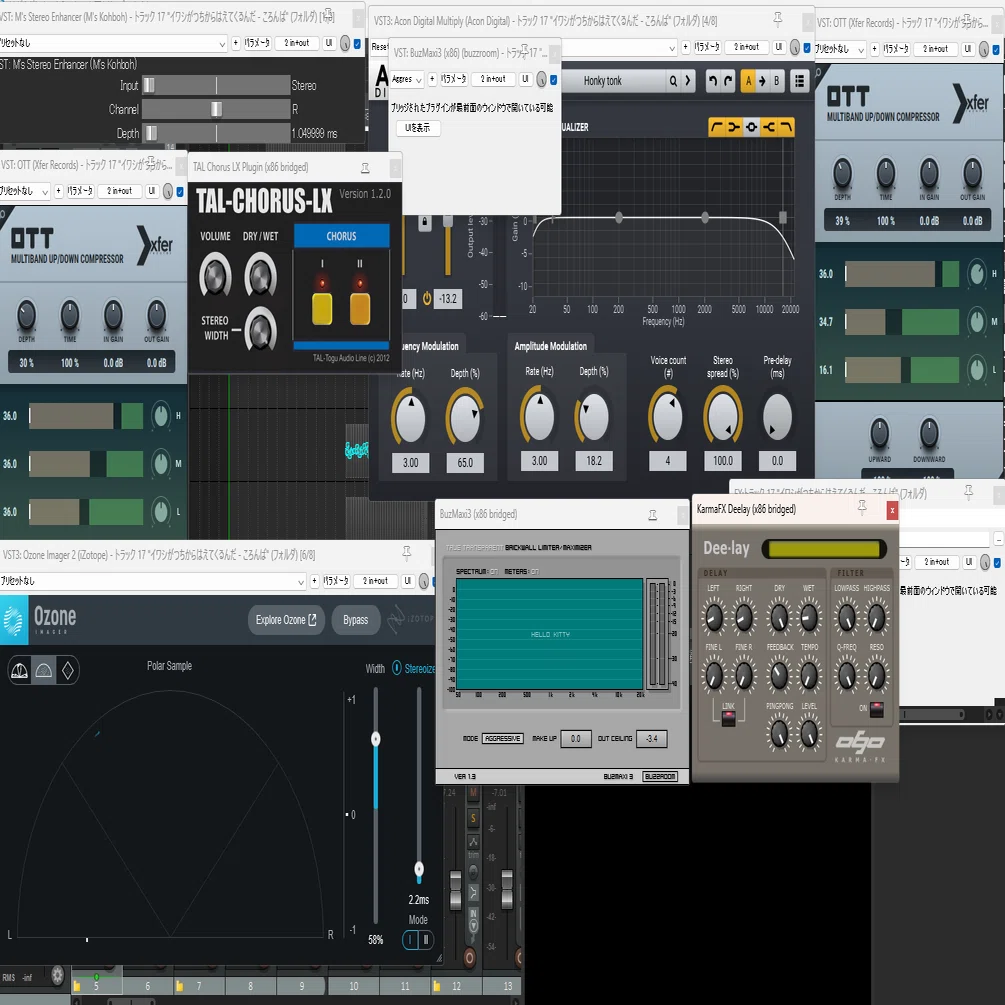This screenshot has width=1005, height=1005.
Task: Open preset dropdown in Ozone Imager 2 window
Action: pyautogui.click(x=301, y=581)
